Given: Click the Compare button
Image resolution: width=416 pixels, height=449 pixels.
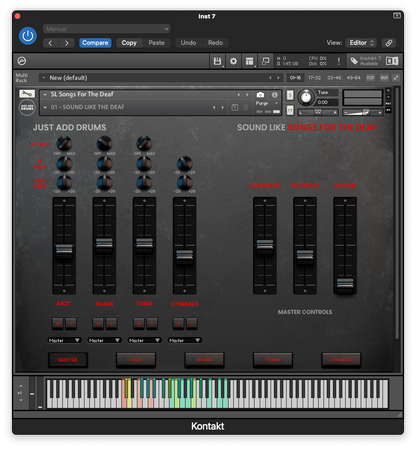Looking at the screenshot, I should pyautogui.click(x=95, y=43).
